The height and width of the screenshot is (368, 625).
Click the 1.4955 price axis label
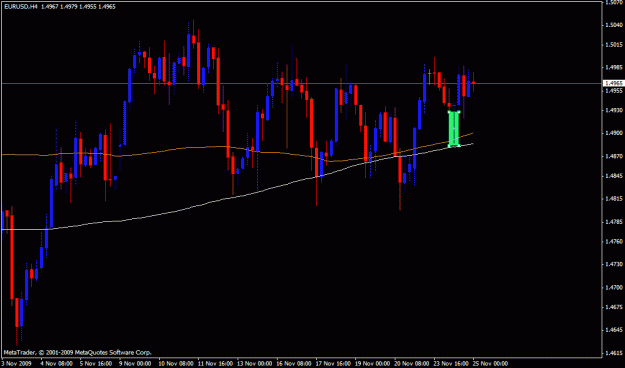tap(613, 91)
